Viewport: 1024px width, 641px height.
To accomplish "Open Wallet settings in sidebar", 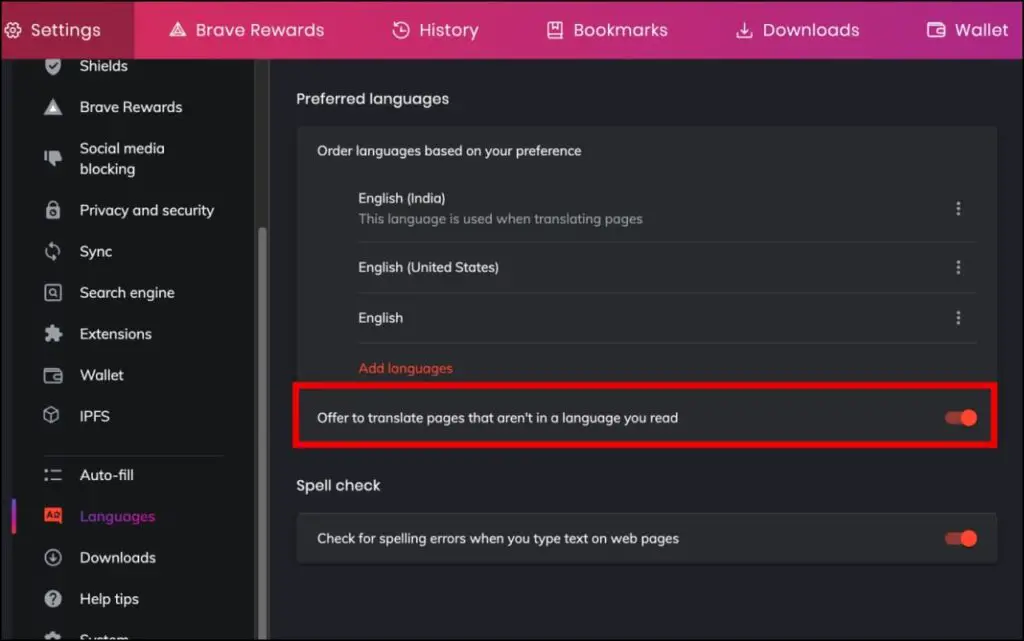I will (x=101, y=375).
